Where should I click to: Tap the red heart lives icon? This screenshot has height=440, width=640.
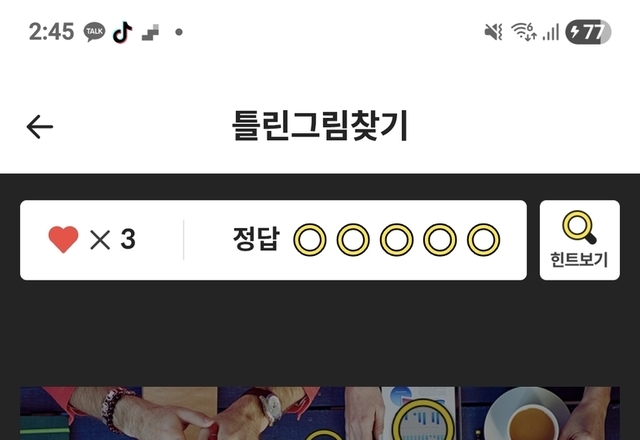(63, 240)
